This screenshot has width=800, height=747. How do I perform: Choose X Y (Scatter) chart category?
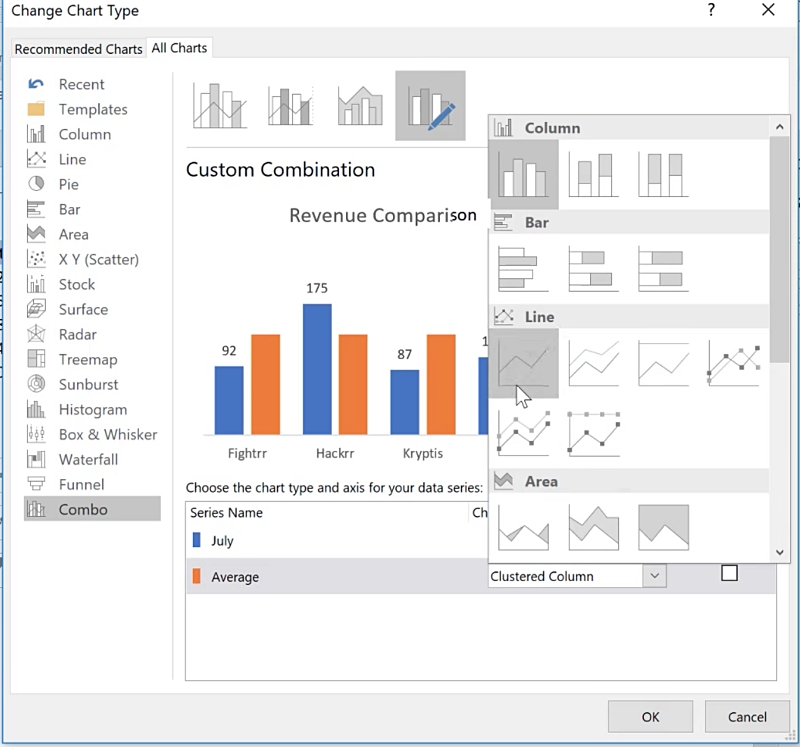click(x=98, y=259)
